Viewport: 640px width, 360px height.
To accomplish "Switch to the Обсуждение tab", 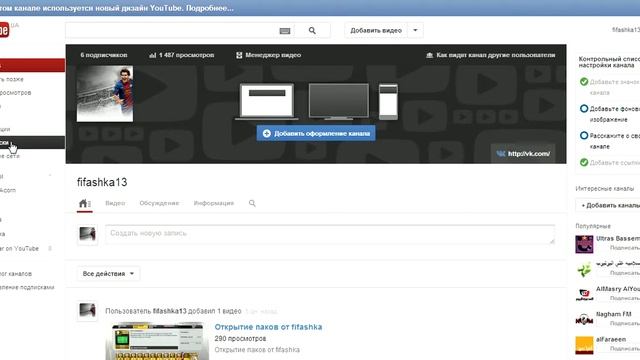I will coord(159,203).
